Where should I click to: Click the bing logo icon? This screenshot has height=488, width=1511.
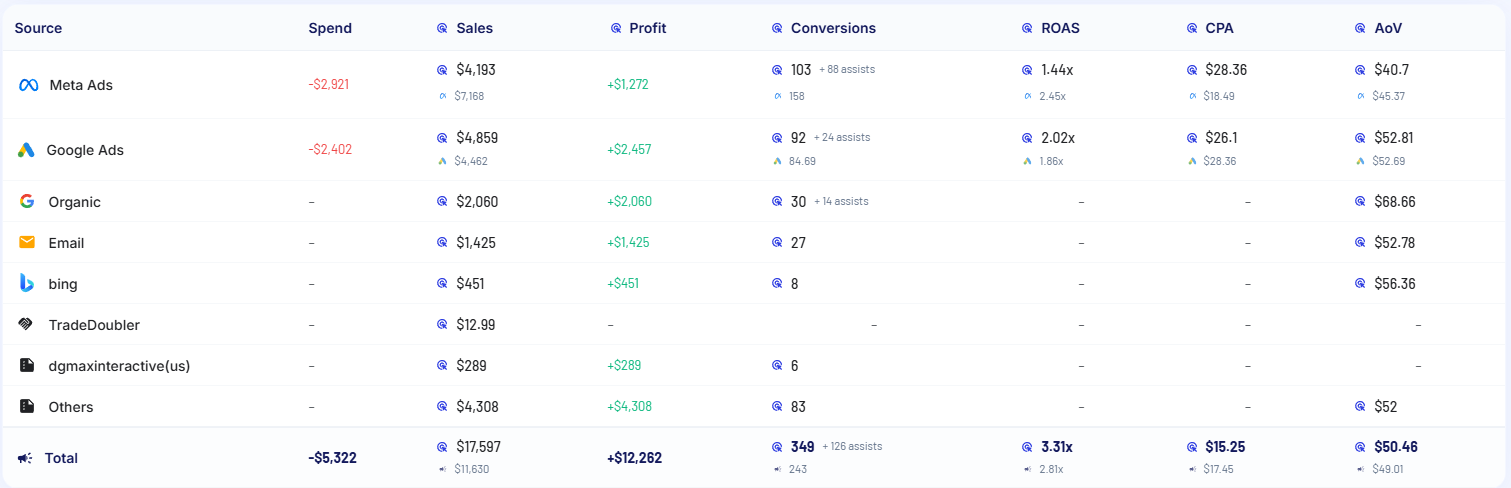pyautogui.click(x=27, y=283)
